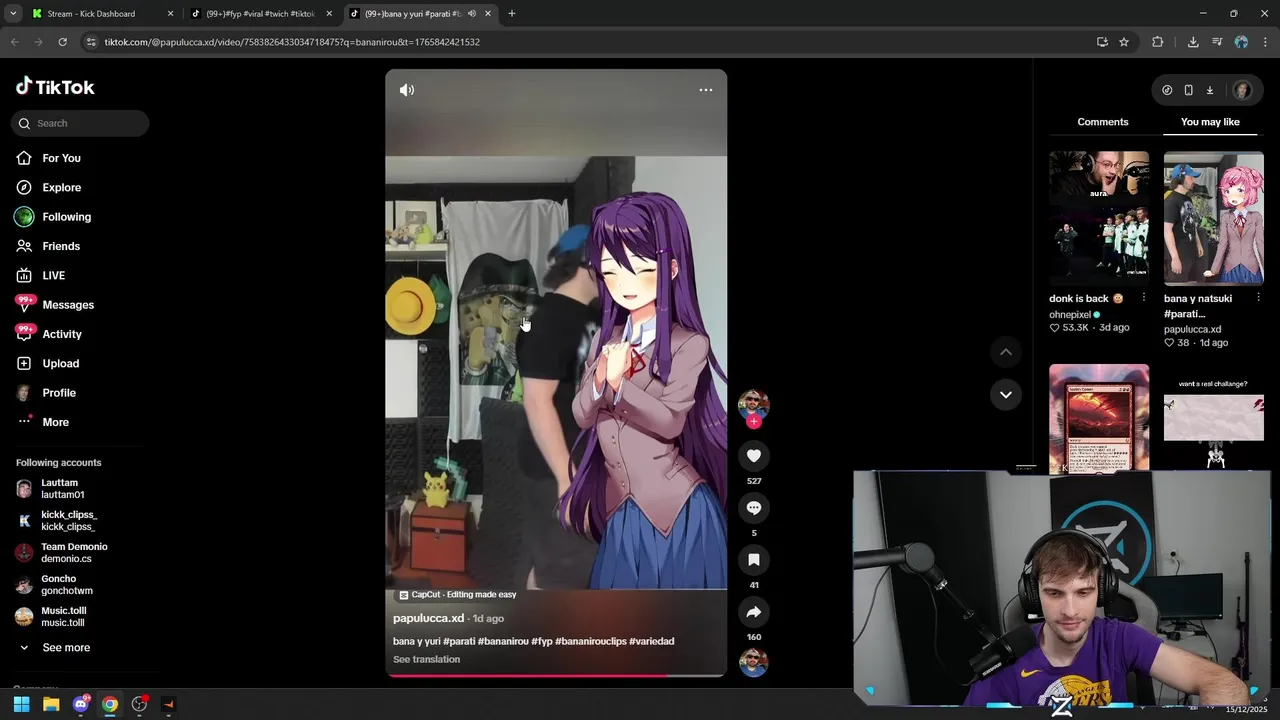The width and height of the screenshot is (1280, 720).
Task: Open TikTok coins icon in top pill
Action: point(1167,90)
